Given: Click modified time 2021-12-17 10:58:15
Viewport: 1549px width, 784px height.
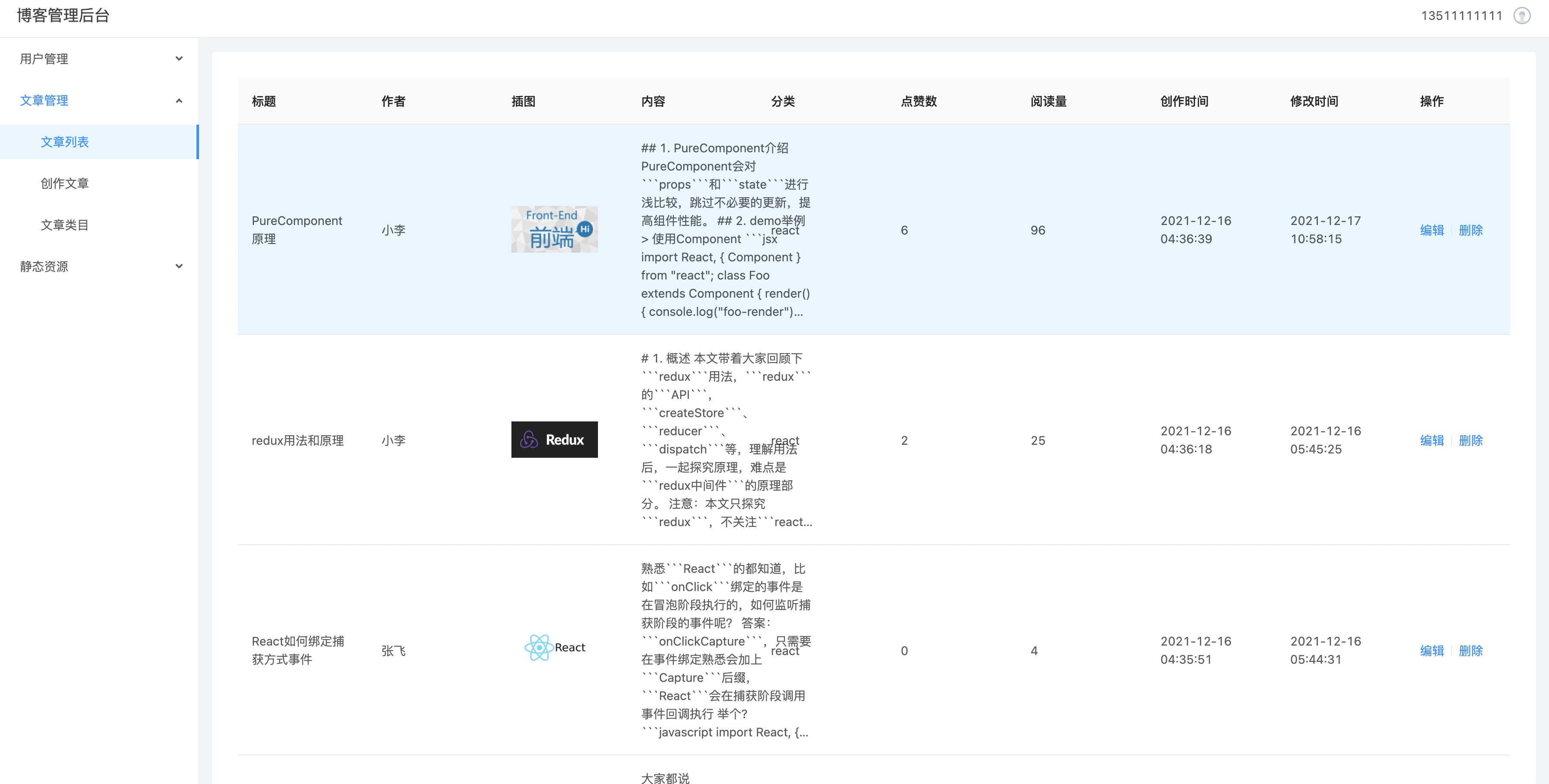Looking at the screenshot, I should [x=1326, y=230].
